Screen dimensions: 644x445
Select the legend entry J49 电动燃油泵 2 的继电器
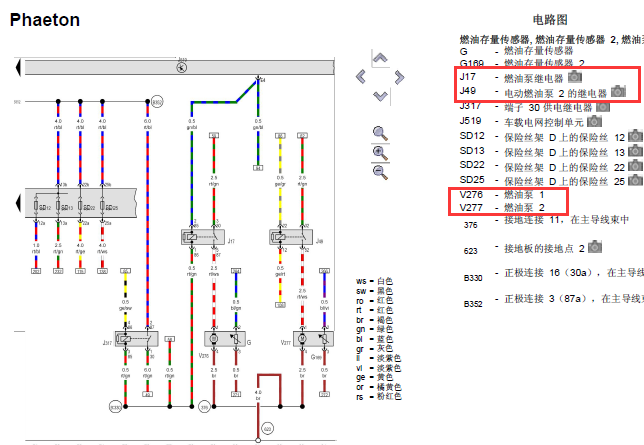[533, 92]
